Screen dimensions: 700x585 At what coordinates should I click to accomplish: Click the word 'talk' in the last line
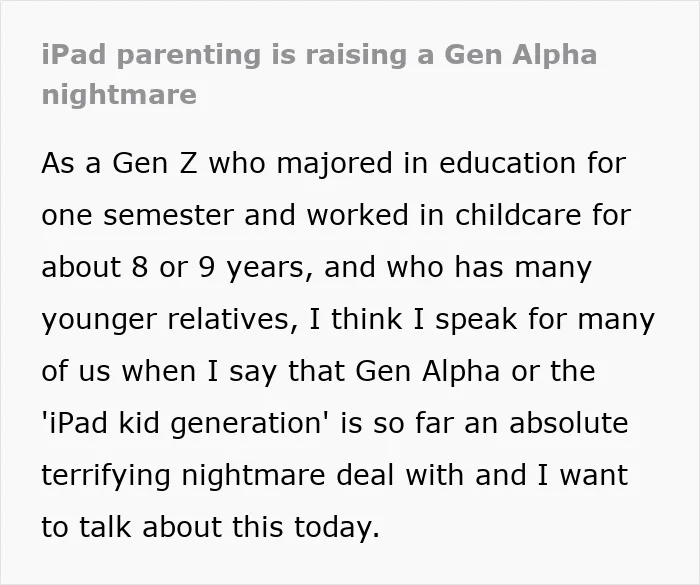[105, 526]
